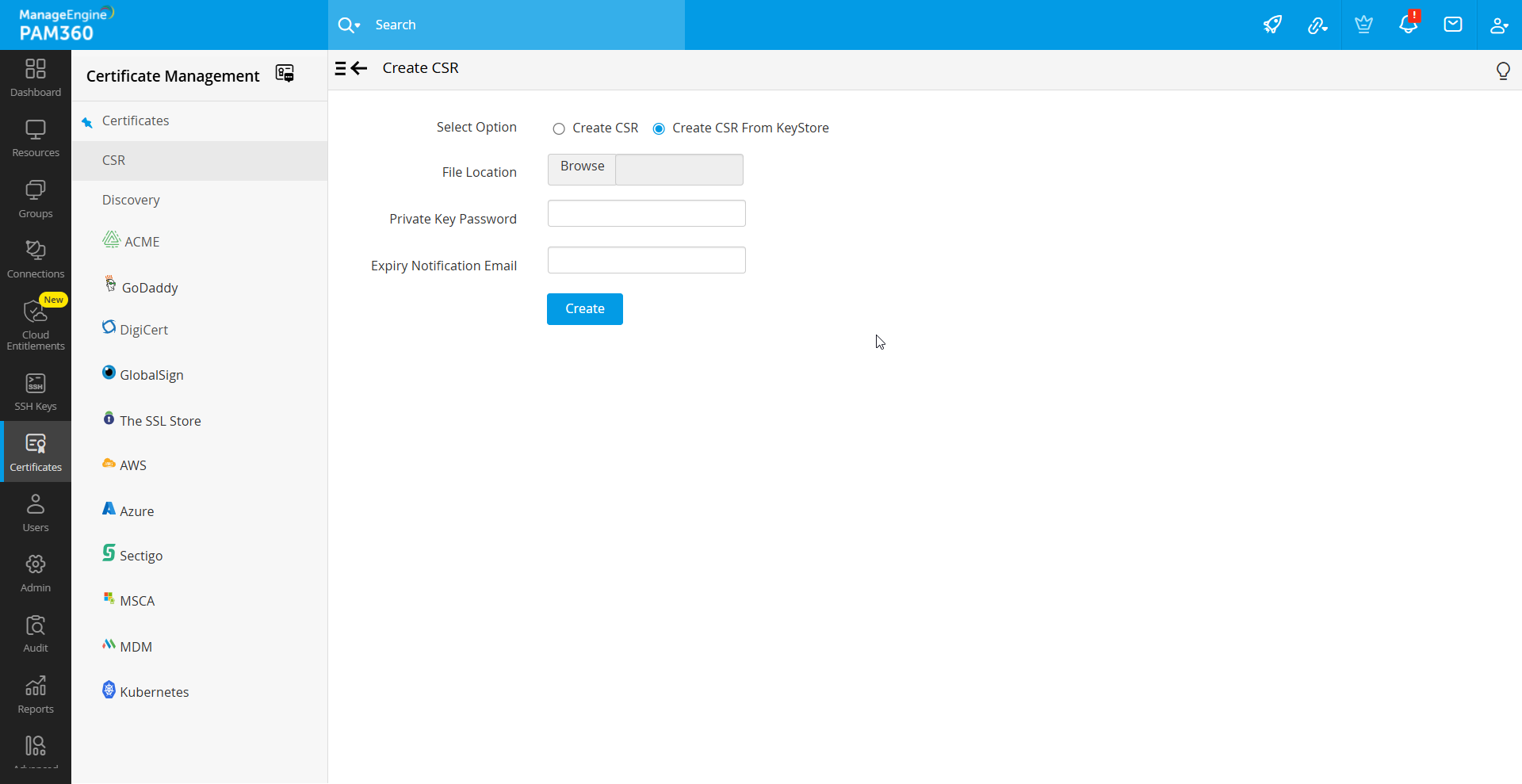1522x784 pixels.
Task: Click the Private Key Password field
Action: pos(647,213)
